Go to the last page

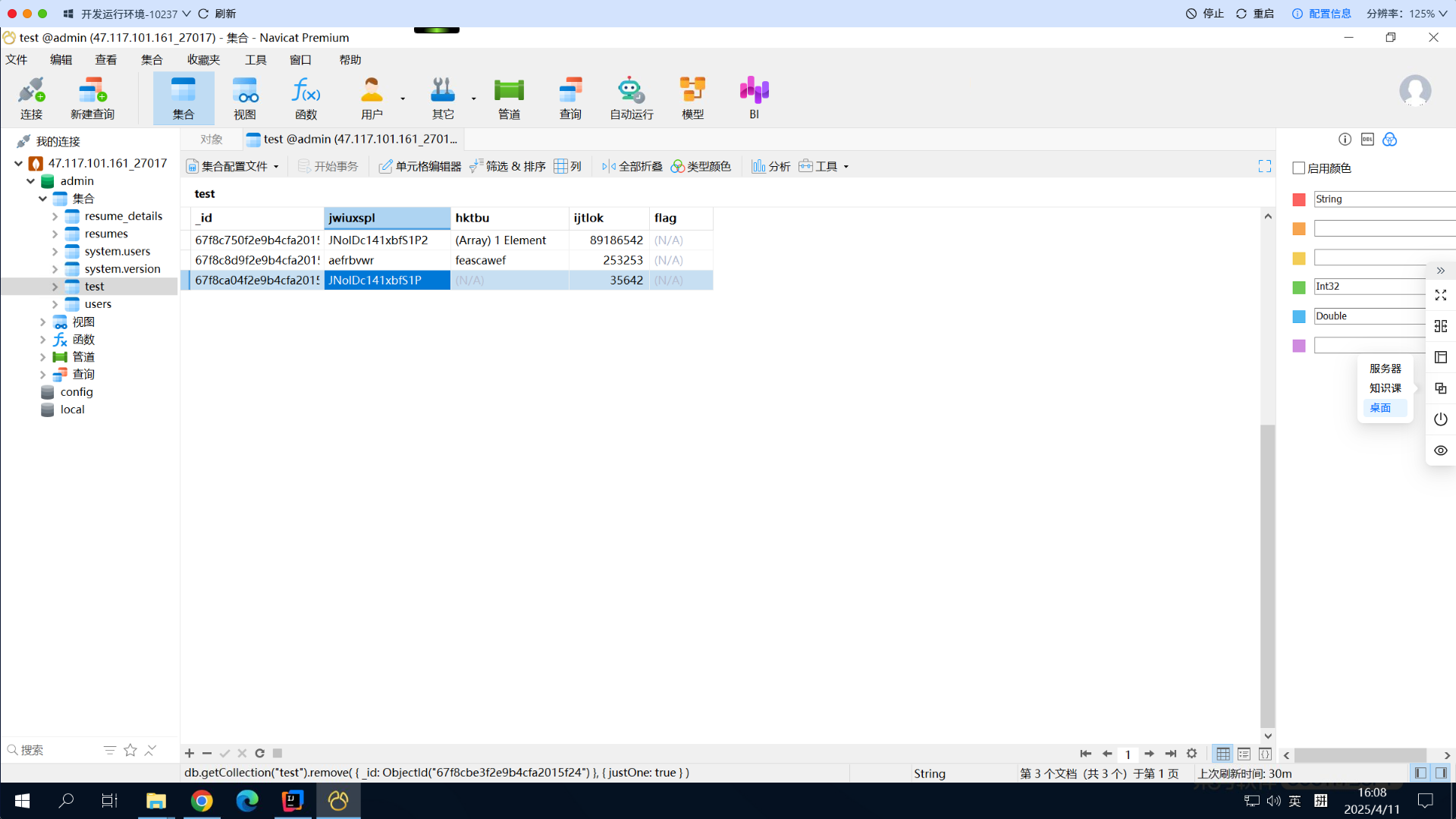pyautogui.click(x=1171, y=754)
